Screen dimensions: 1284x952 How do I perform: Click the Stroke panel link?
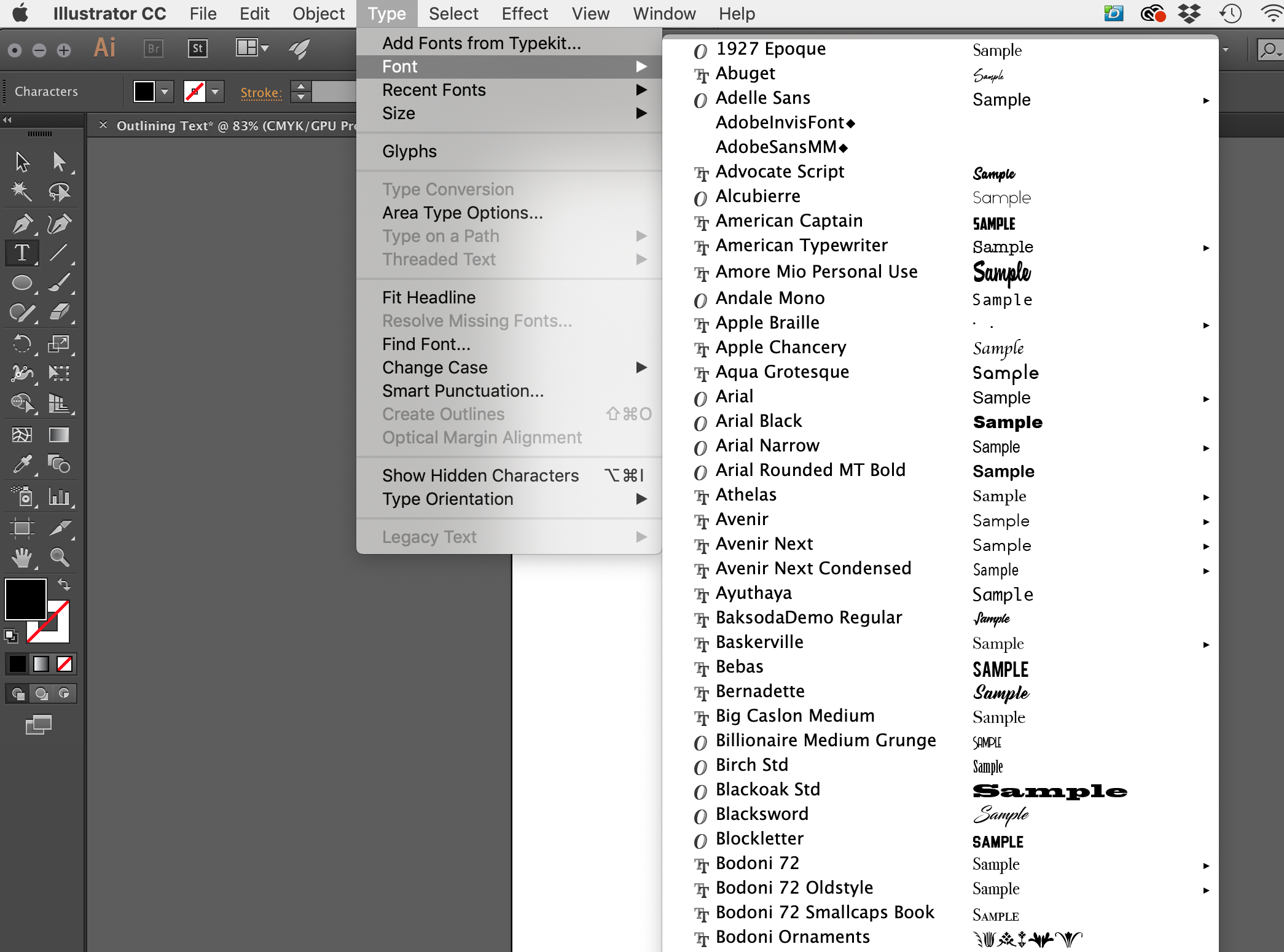click(x=261, y=93)
